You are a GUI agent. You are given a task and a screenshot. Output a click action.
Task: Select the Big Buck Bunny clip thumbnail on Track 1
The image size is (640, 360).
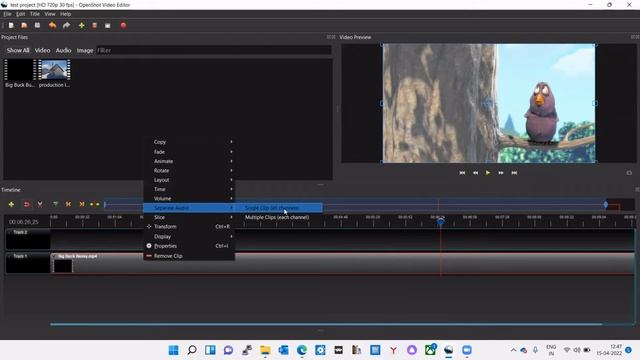point(63,266)
